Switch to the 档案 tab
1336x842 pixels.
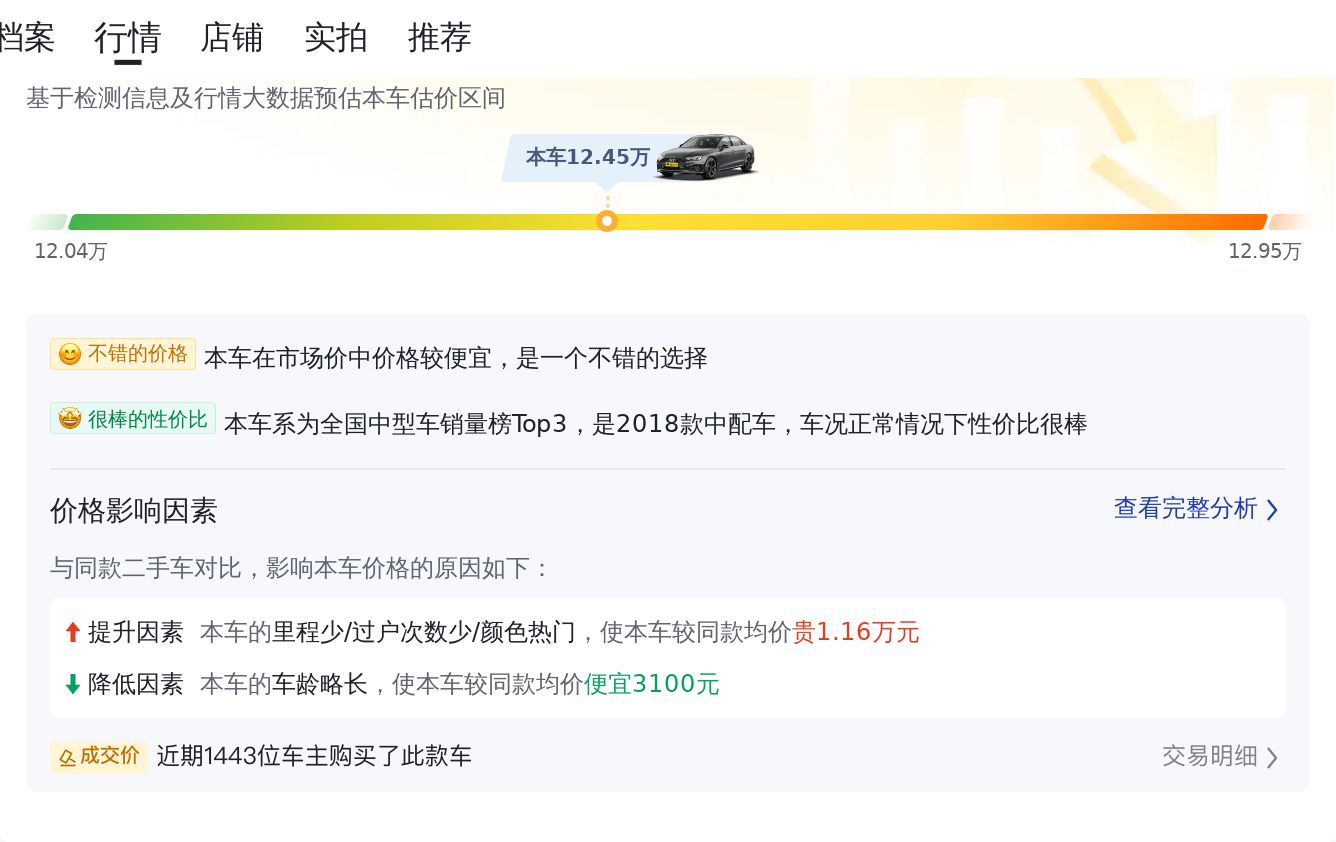[26, 38]
